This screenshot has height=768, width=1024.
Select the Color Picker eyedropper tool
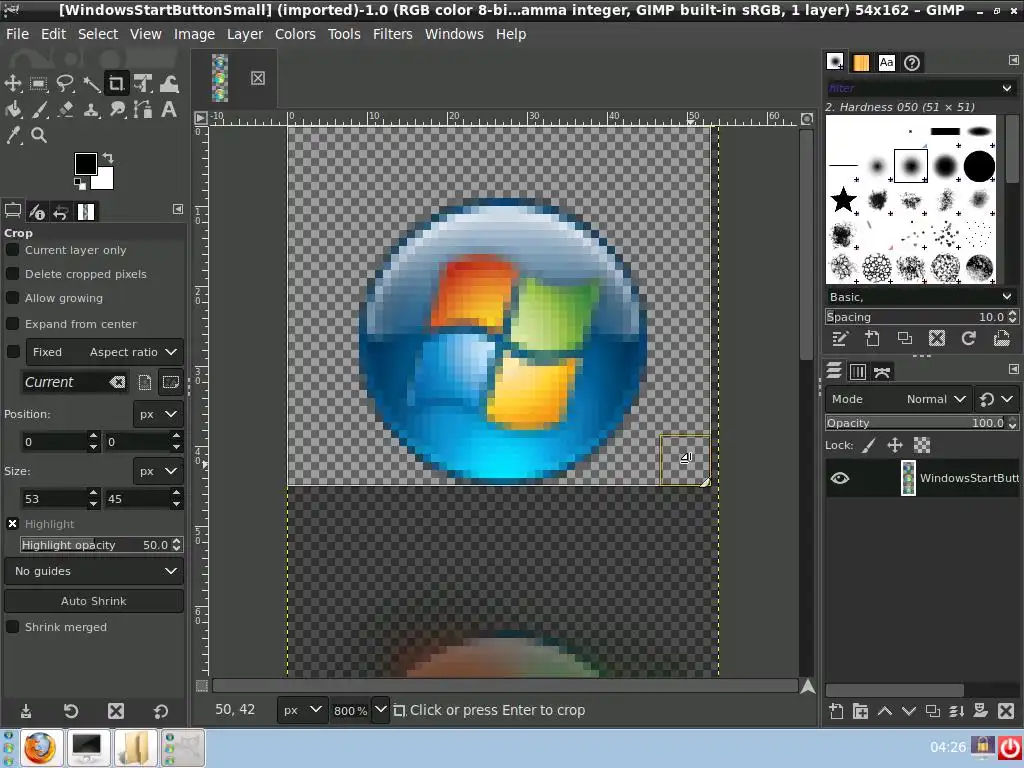13,135
